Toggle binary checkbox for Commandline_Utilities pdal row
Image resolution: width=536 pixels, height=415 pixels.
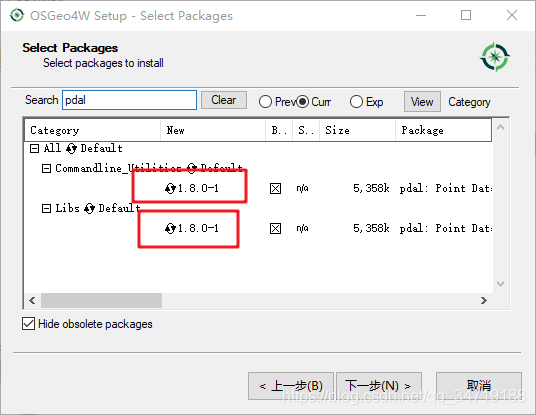[275, 188]
